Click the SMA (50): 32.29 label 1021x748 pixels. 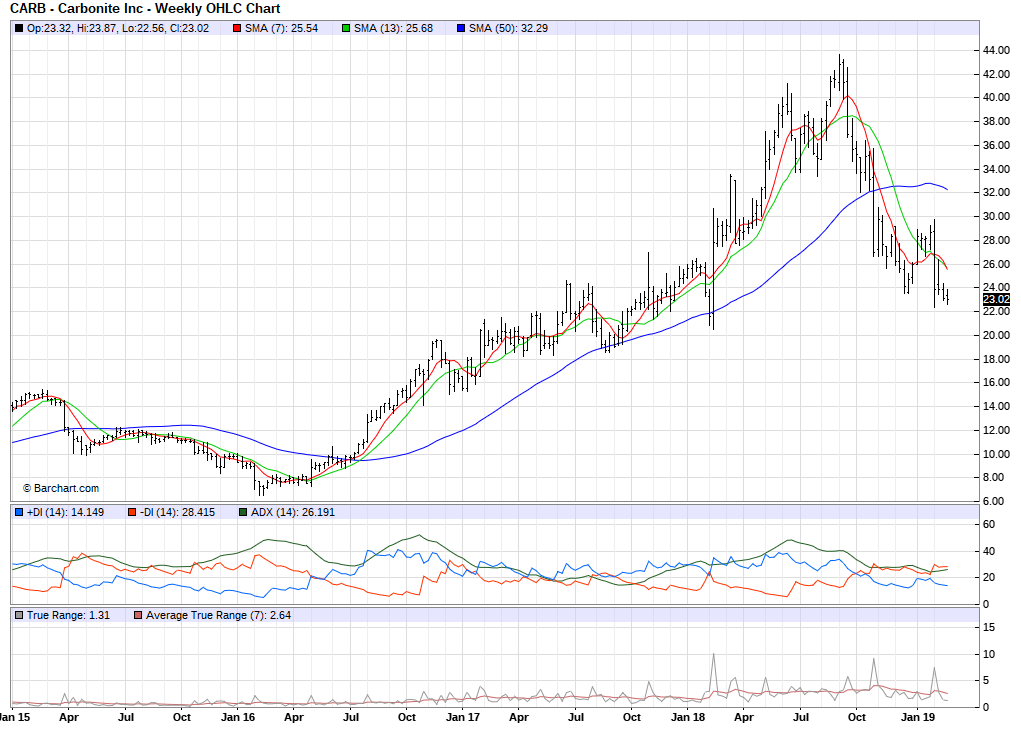tap(509, 29)
